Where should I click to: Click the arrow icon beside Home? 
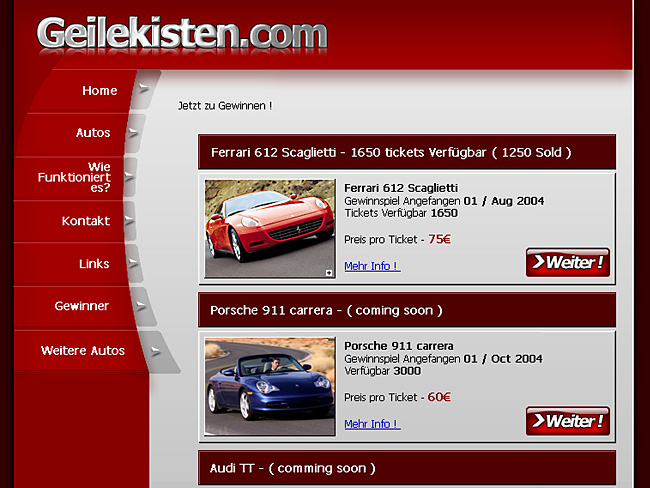(x=145, y=89)
